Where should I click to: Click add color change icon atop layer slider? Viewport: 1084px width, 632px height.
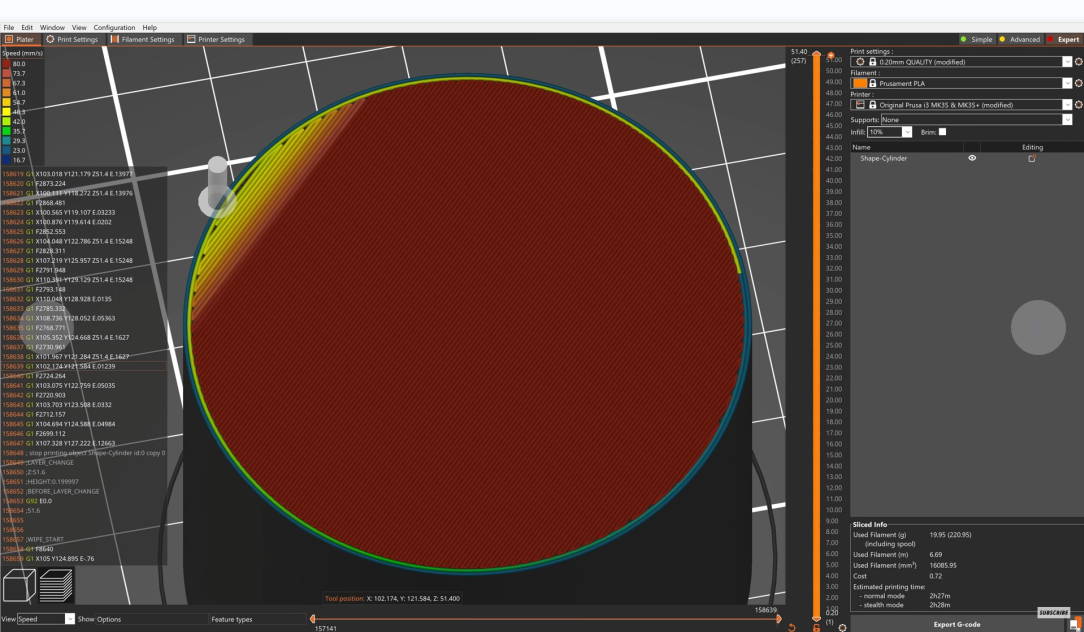point(831,55)
